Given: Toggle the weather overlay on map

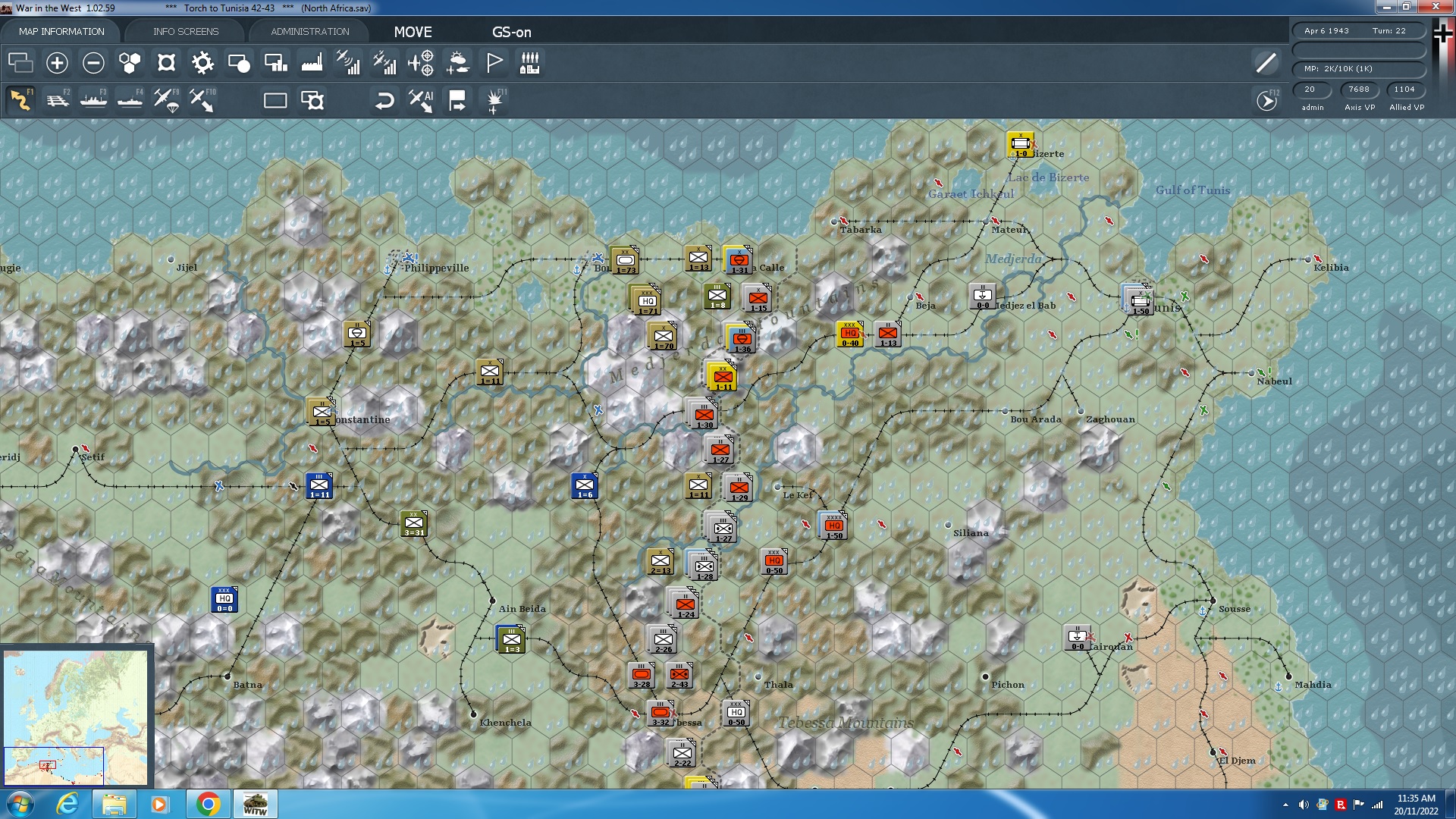Looking at the screenshot, I should click(x=457, y=63).
